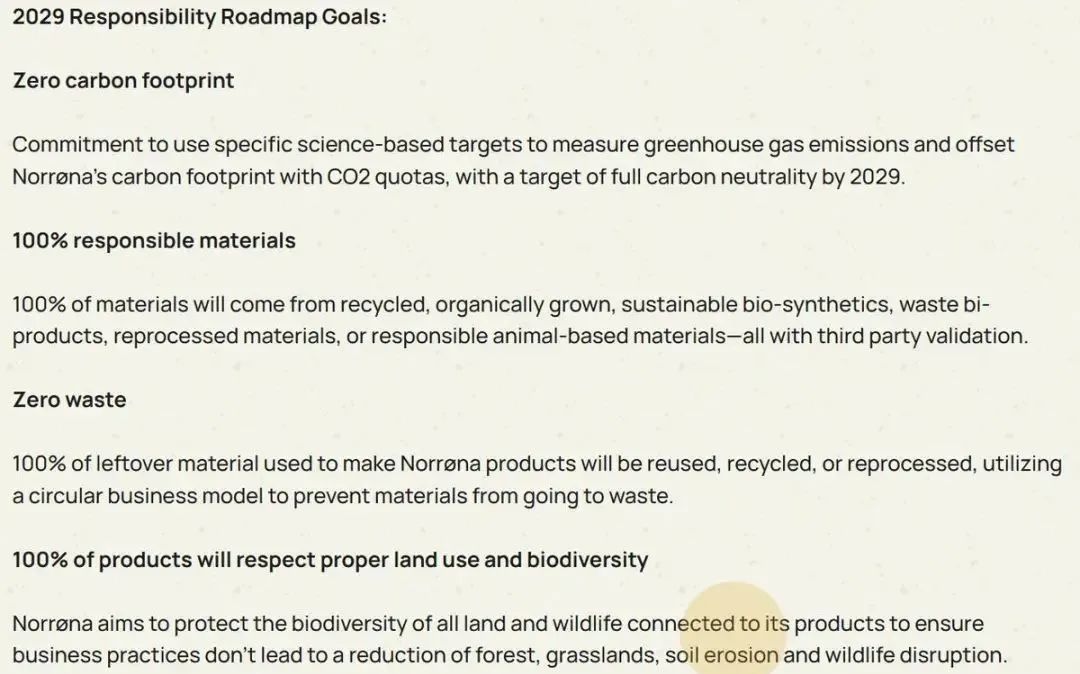Click the "2029 Responsibility Roadmap Goals:" title

coord(200,17)
